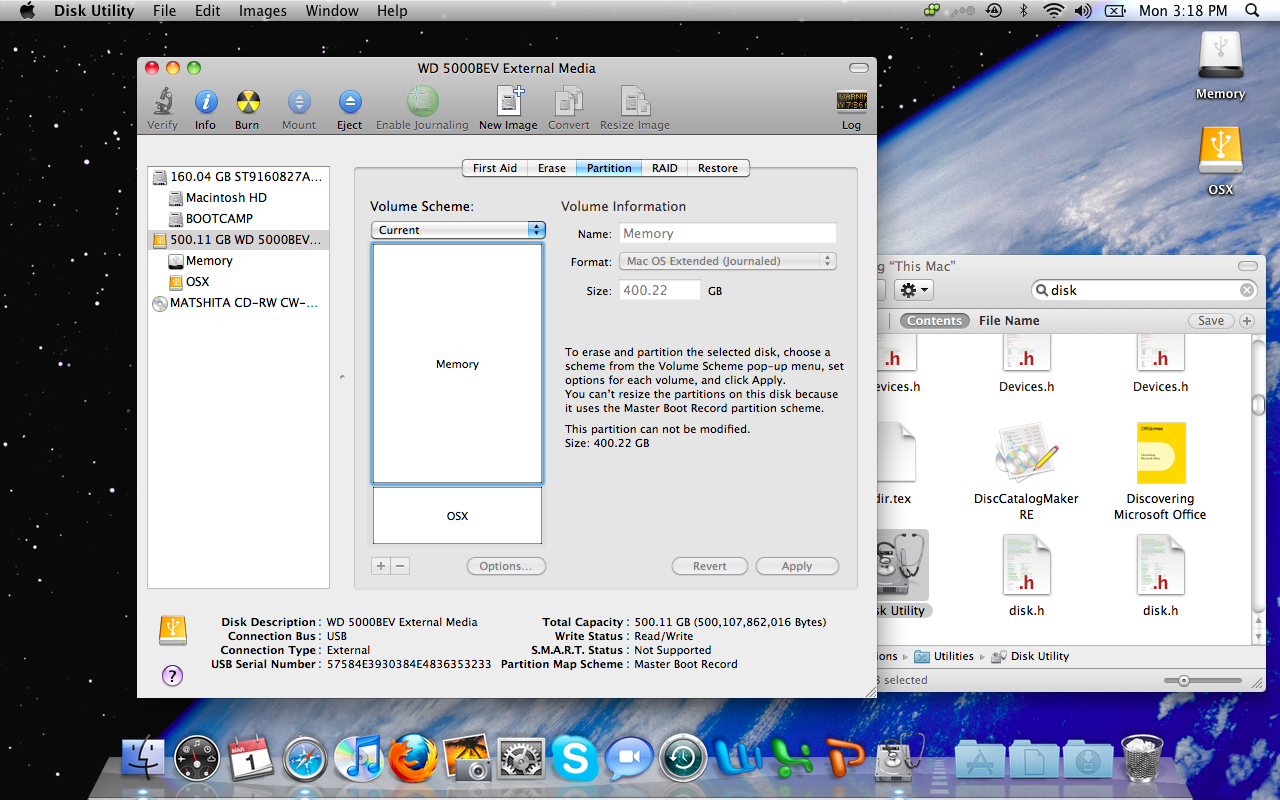Switch to the RAID tab
The height and width of the screenshot is (800, 1280).
[x=664, y=168]
